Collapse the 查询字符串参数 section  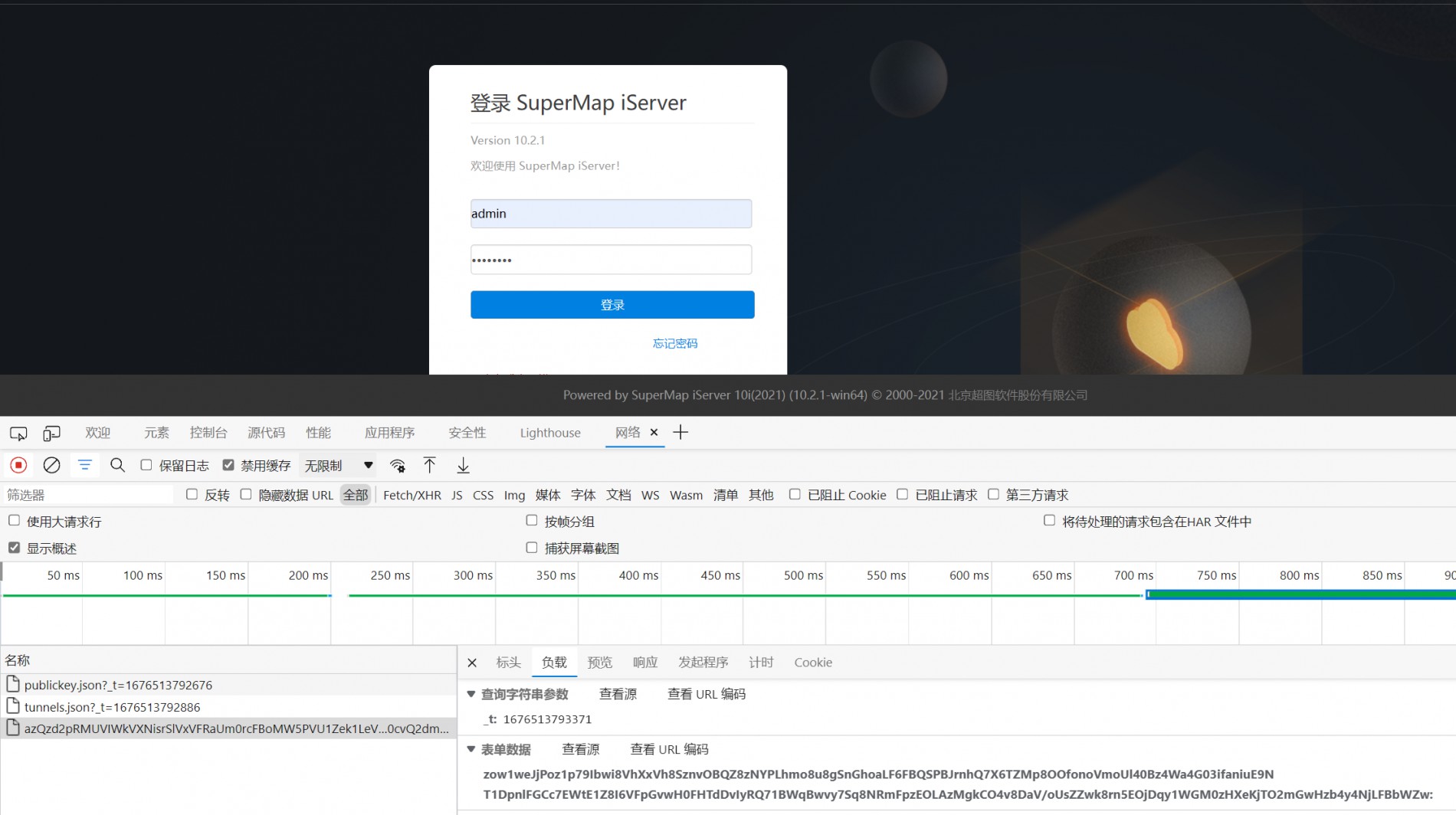[x=471, y=694]
